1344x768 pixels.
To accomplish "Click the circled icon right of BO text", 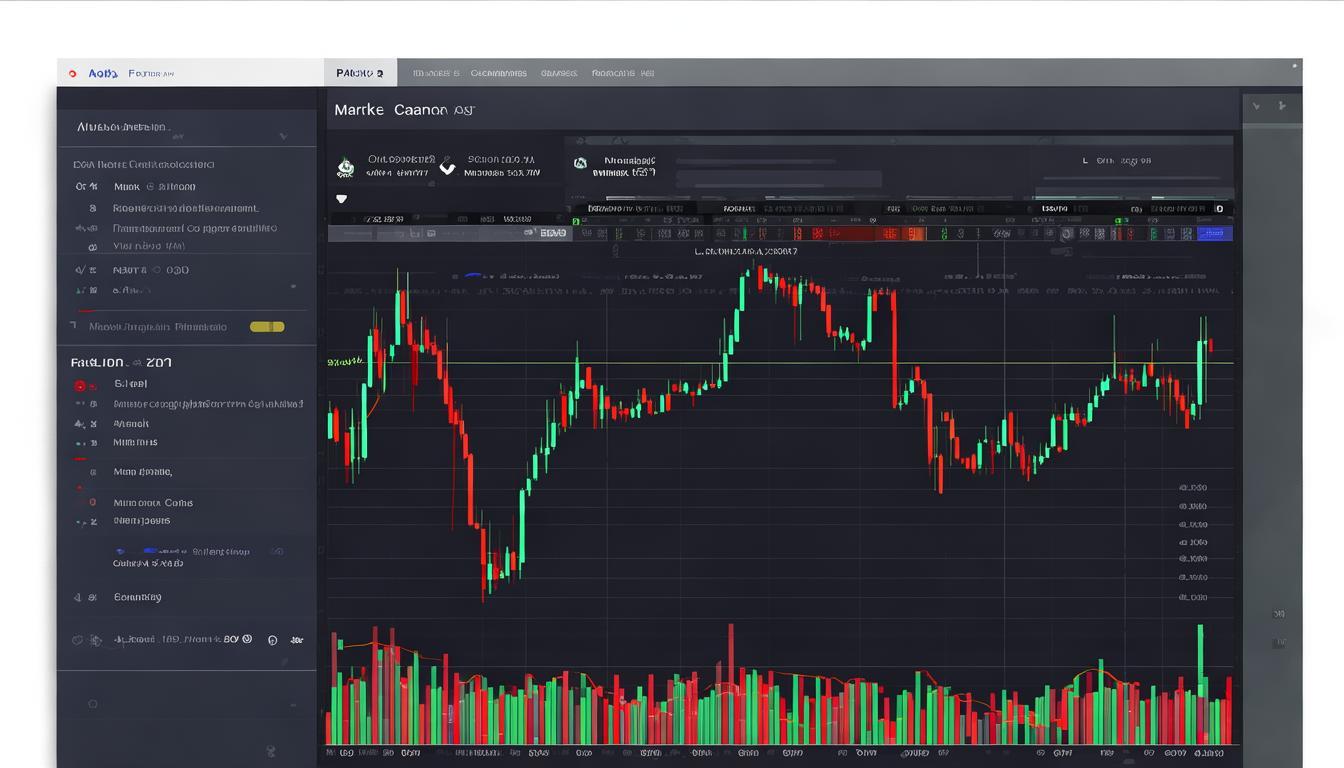I will point(272,640).
